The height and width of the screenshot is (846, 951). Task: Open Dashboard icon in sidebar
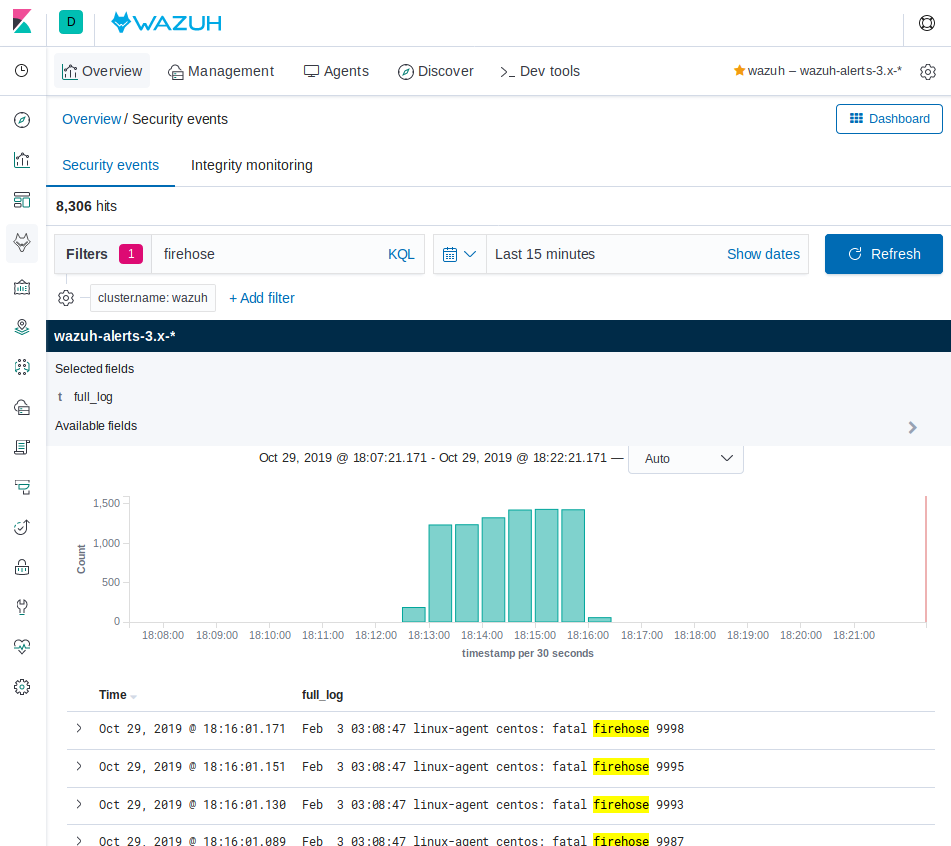point(22,200)
